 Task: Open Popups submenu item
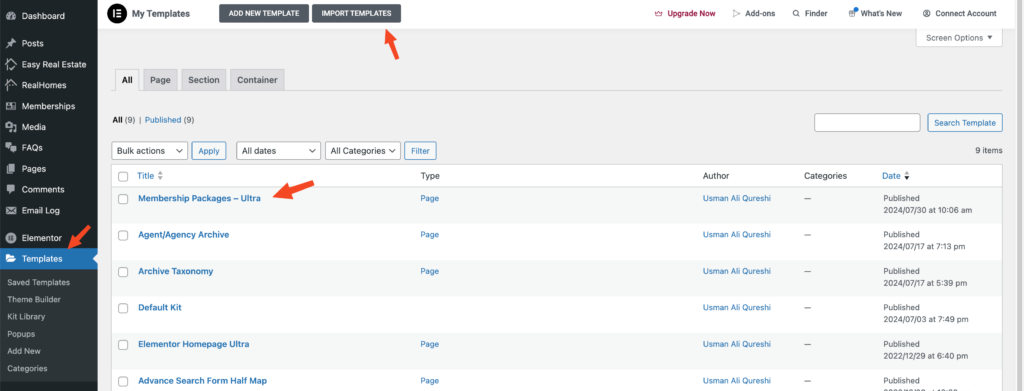[21, 334]
